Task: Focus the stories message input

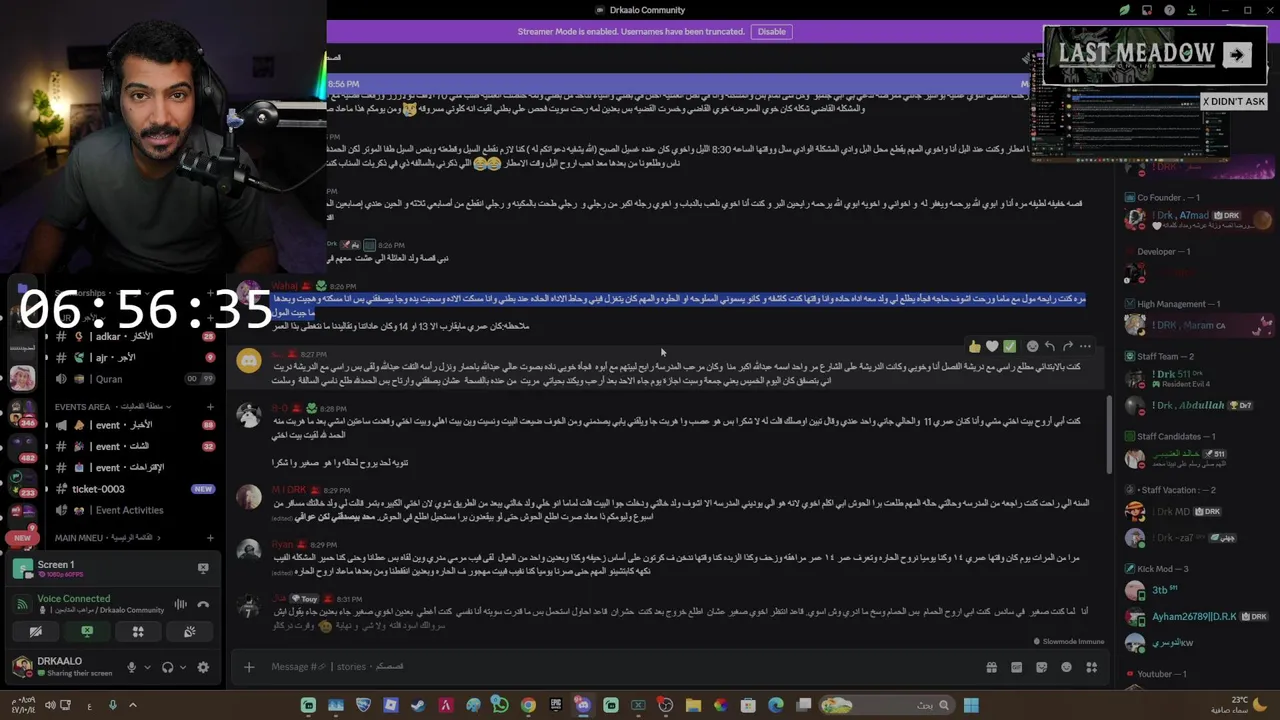Action: tap(620, 667)
